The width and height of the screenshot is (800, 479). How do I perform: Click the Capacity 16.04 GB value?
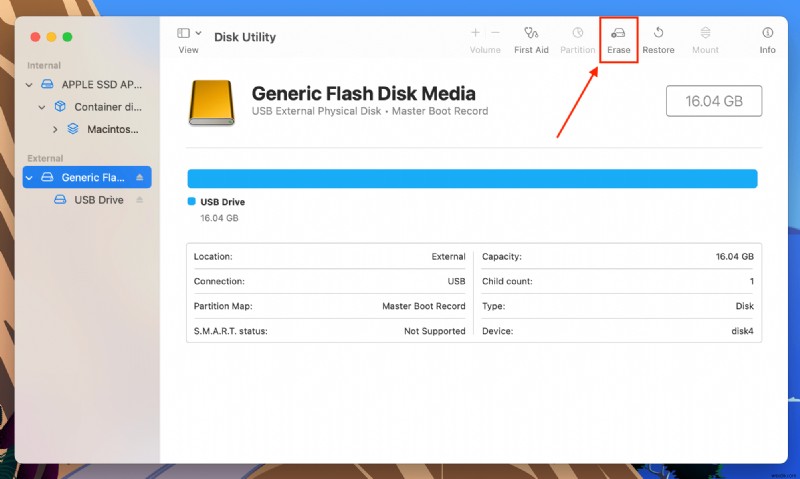click(735, 257)
